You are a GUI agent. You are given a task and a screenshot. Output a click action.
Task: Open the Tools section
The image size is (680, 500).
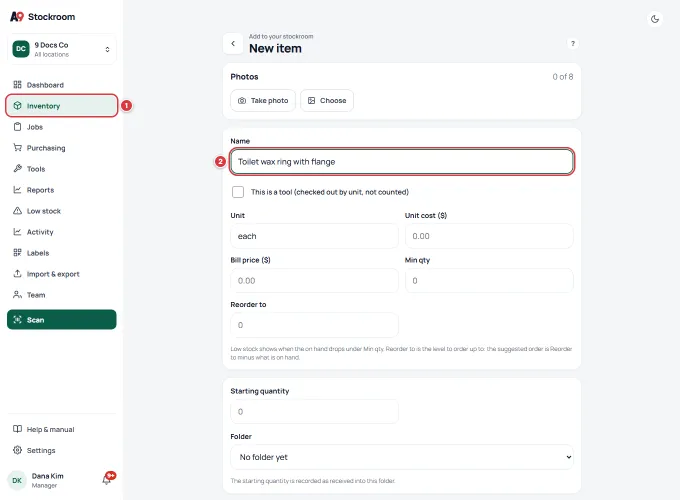[x=62, y=169]
